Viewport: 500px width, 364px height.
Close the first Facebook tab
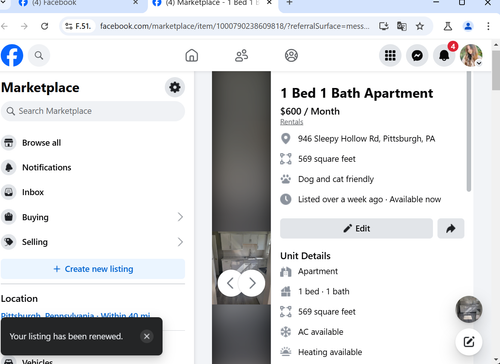(135, 3)
